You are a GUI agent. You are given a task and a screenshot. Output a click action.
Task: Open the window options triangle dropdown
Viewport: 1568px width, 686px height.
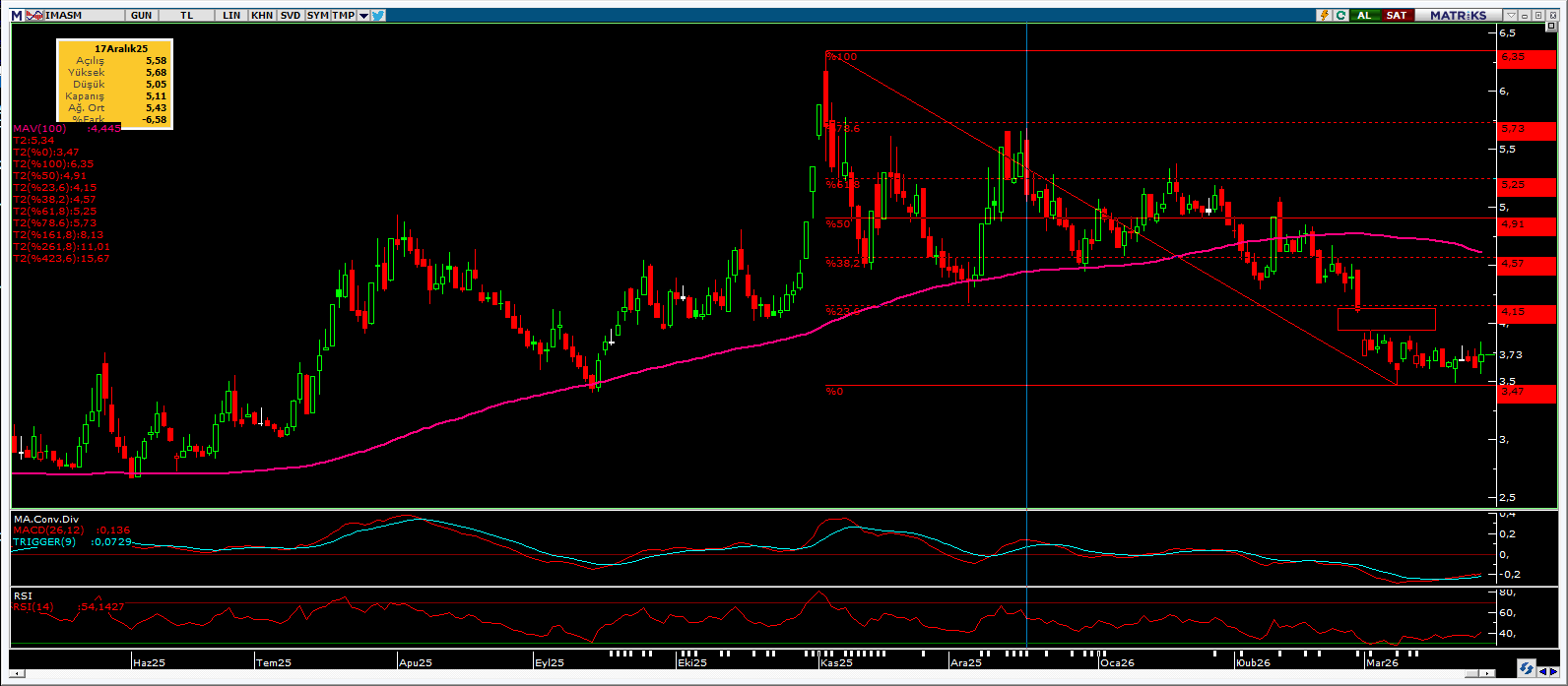click(x=1511, y=16)
